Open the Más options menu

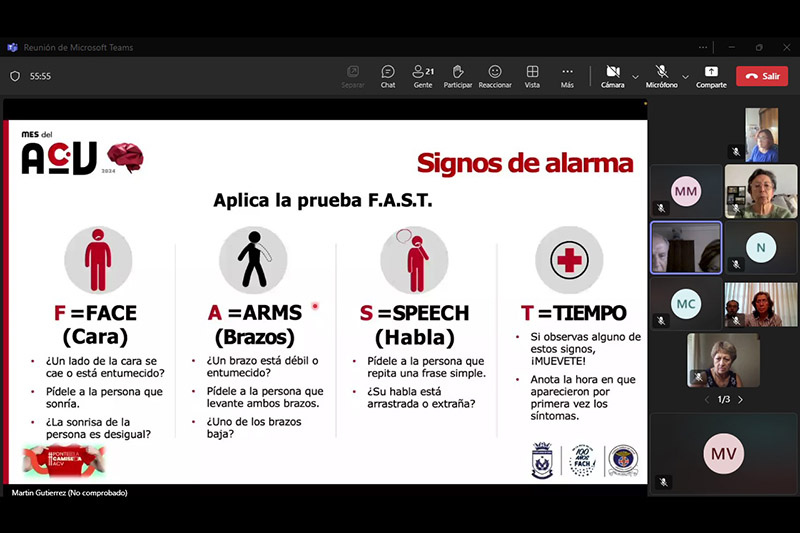[567, 77]
